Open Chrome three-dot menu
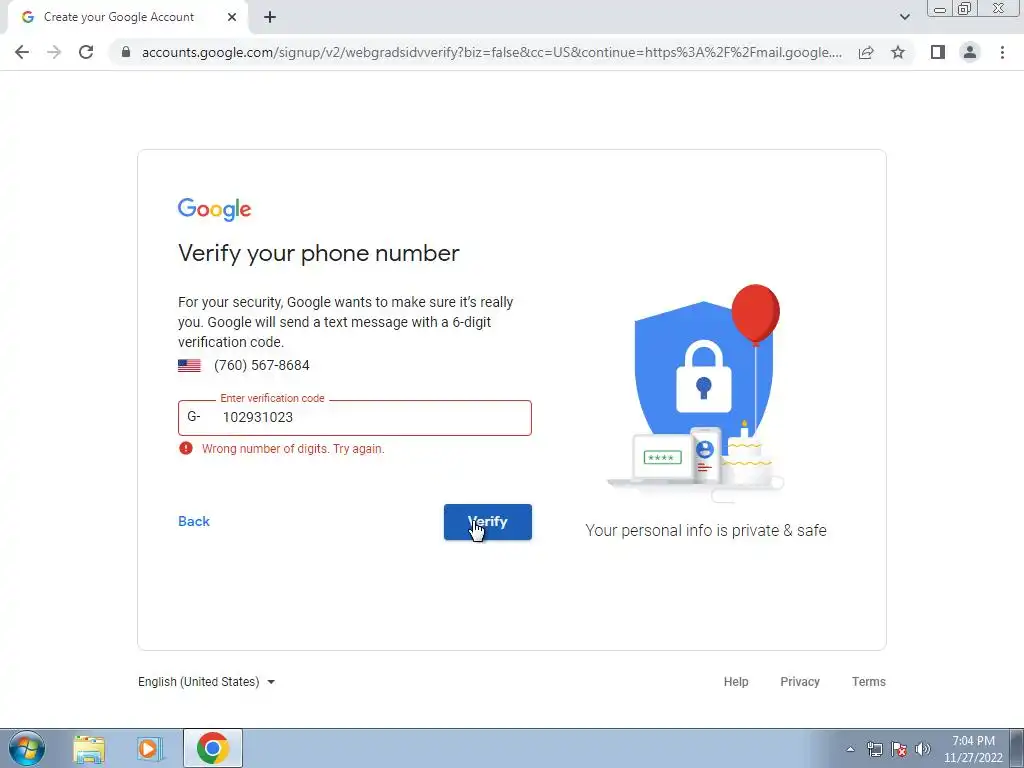Image resolution: width=1024 pixels, height=768 pixels. [x=1002, y=52]
